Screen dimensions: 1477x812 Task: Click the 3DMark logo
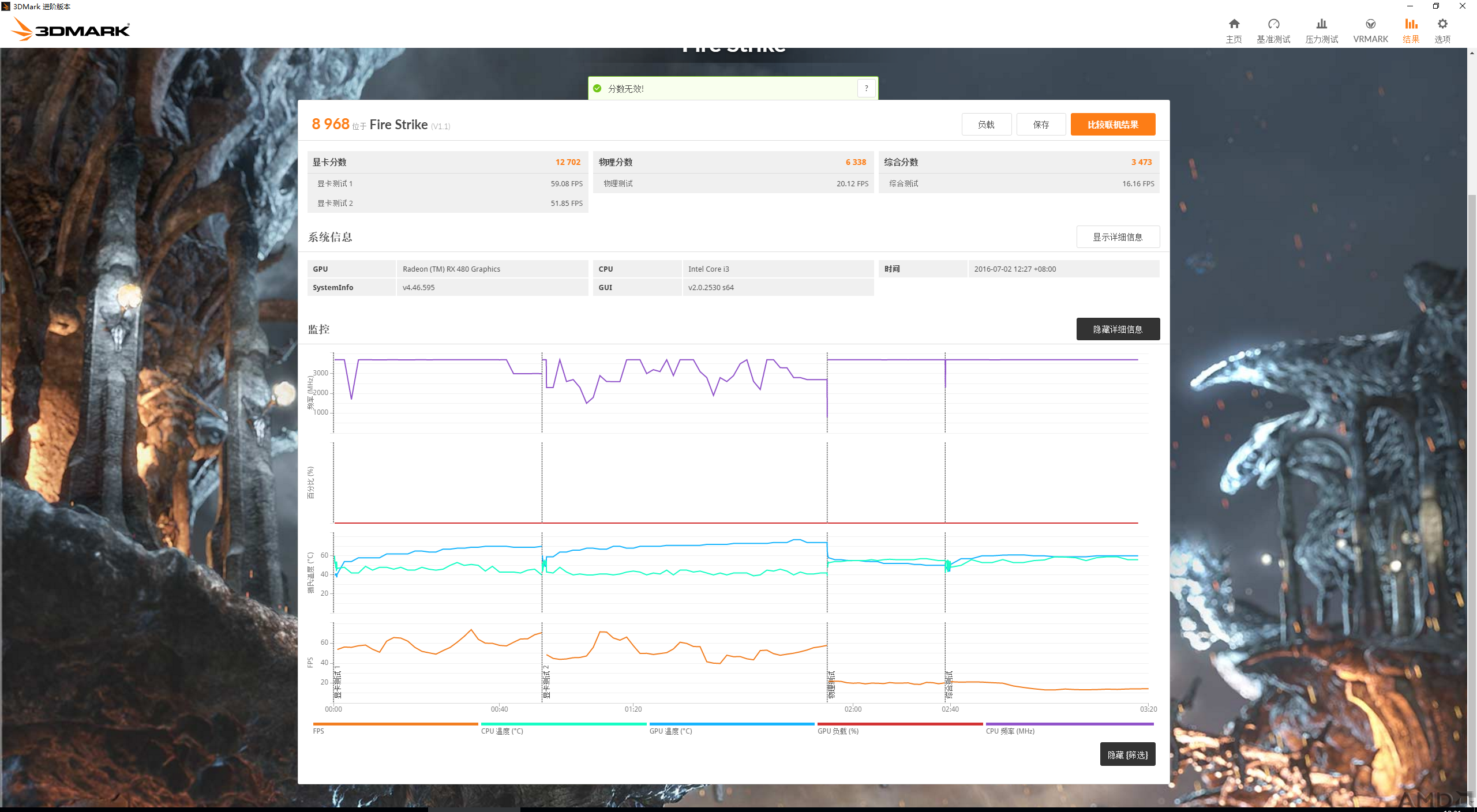tap(72, 29)
